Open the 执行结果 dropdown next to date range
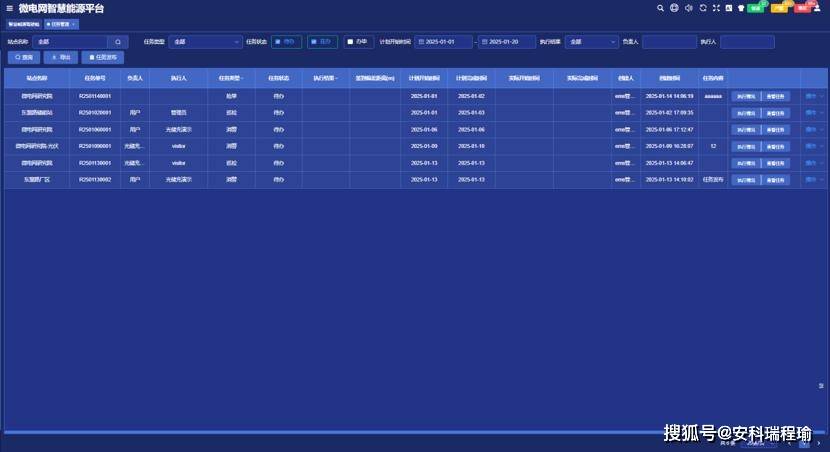 point(591,42)
